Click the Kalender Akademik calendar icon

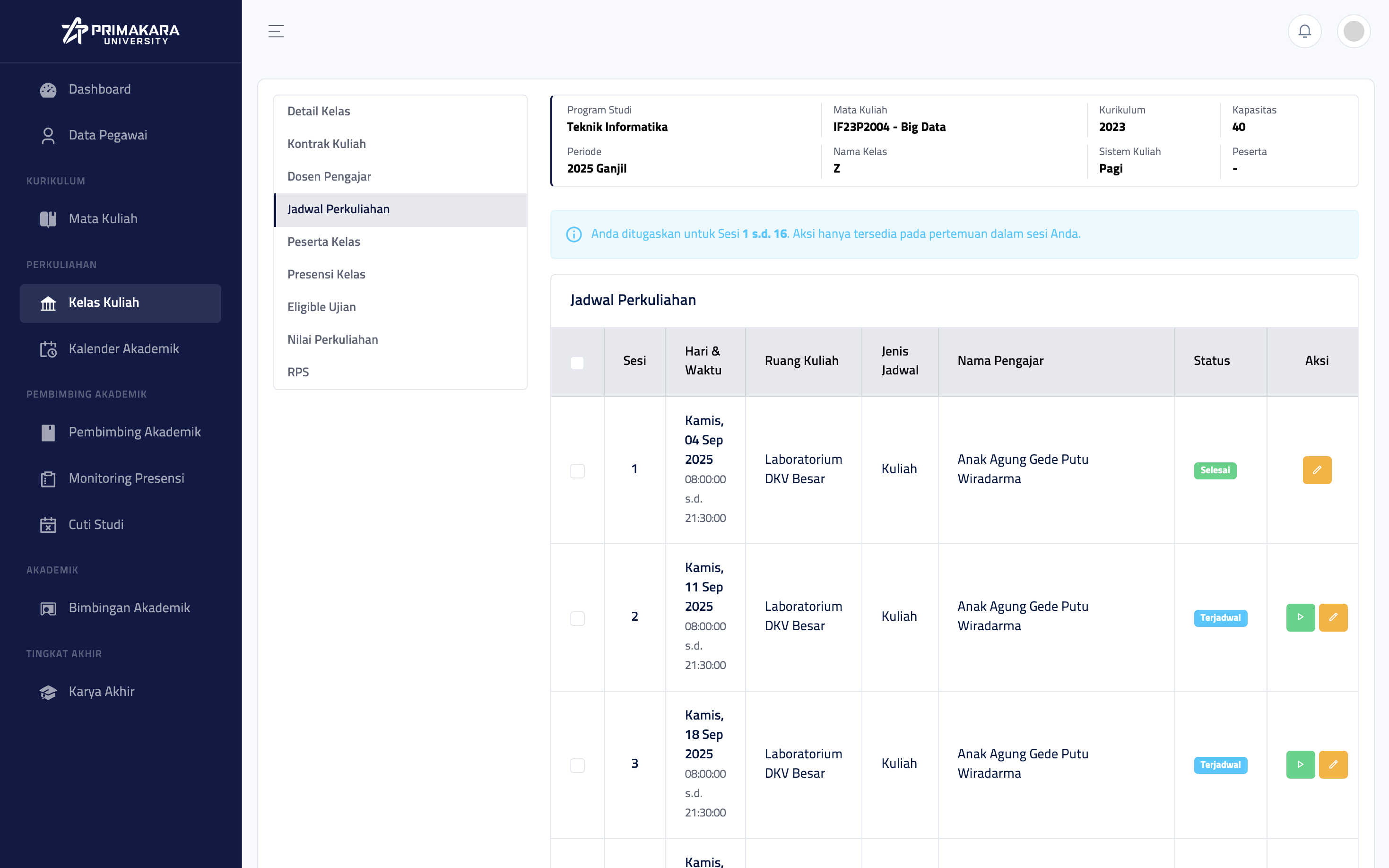pos(48,349)
